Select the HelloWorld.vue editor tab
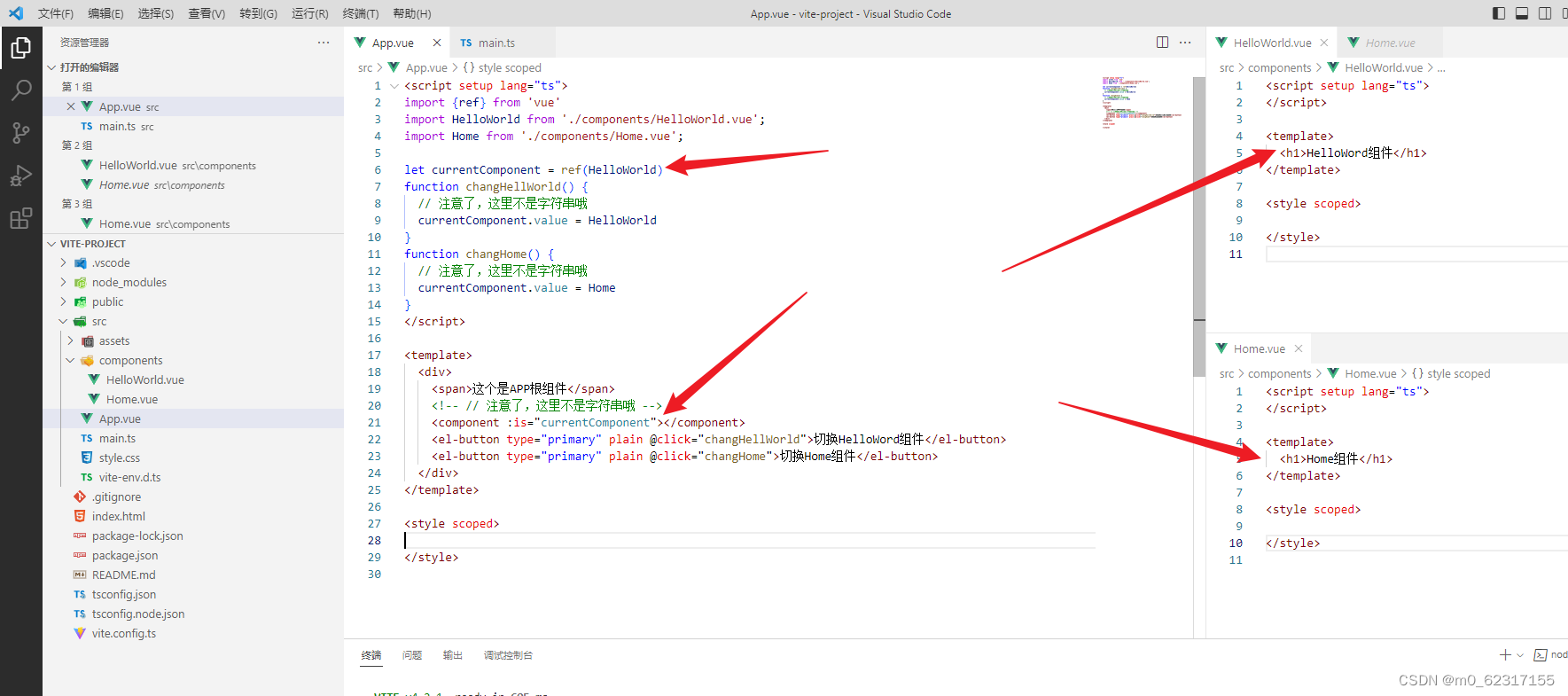Image resolution: width=1568 pixels, height=696 pixels. point(1272,43)
